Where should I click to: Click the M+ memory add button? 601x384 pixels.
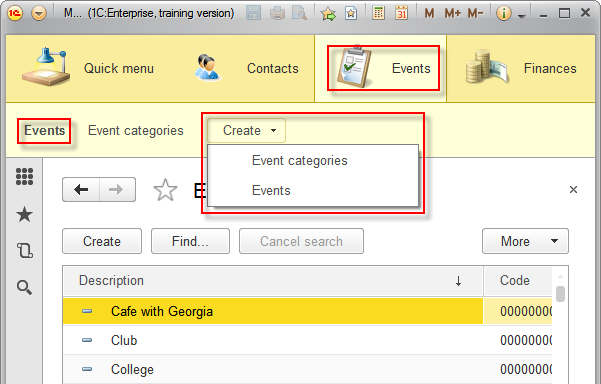(x=452, y=13)
